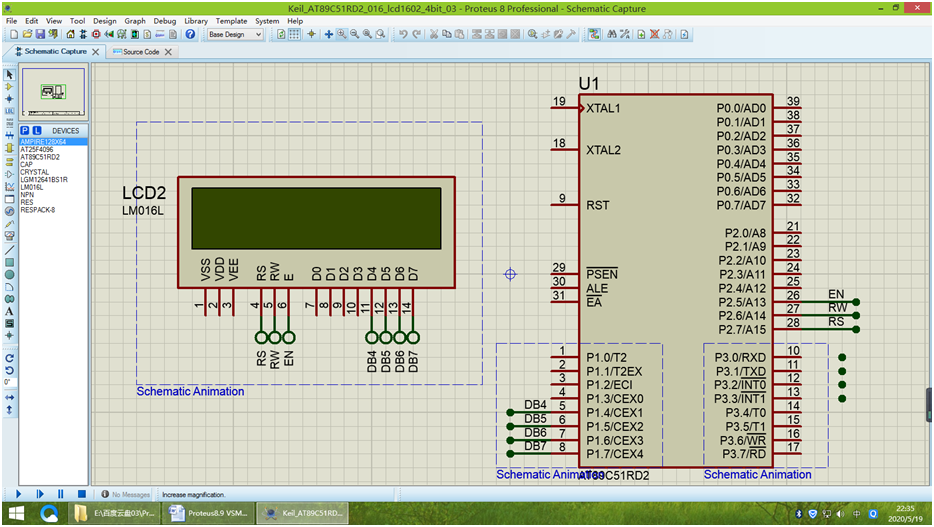The image size is (934, 527).
Task: Click the zoom in magnifier icon
Action: pyautogui.click(x=342, y=35)
